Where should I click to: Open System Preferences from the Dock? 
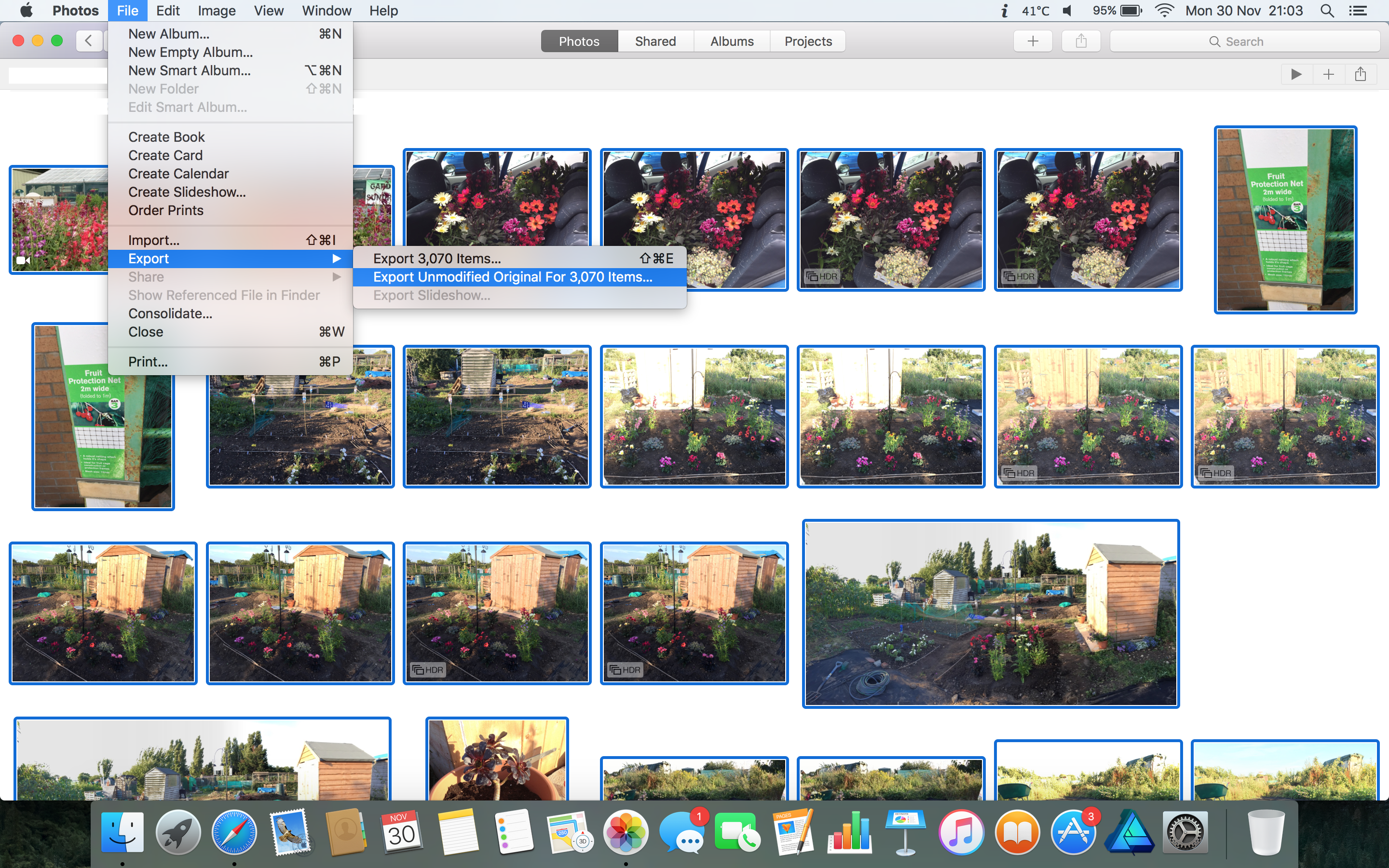1185,832
